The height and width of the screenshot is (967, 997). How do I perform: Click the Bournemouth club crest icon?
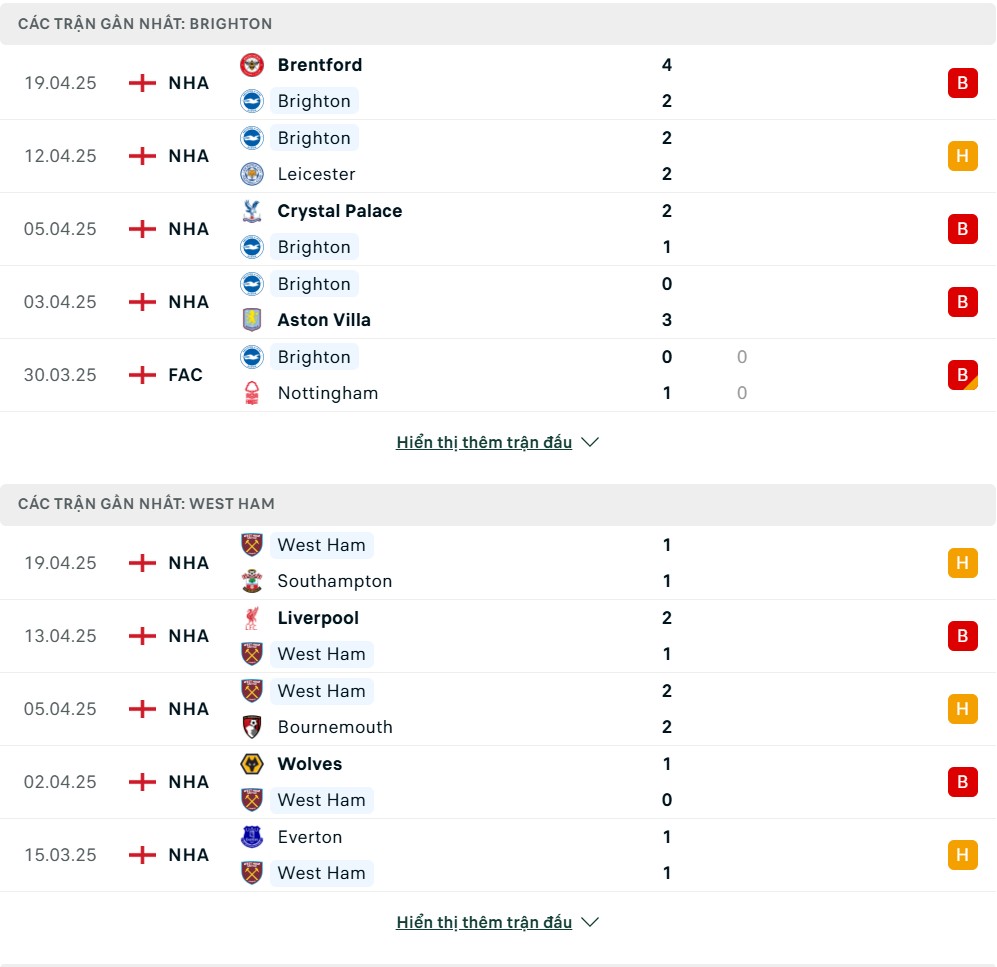click(x=252, y=727)
